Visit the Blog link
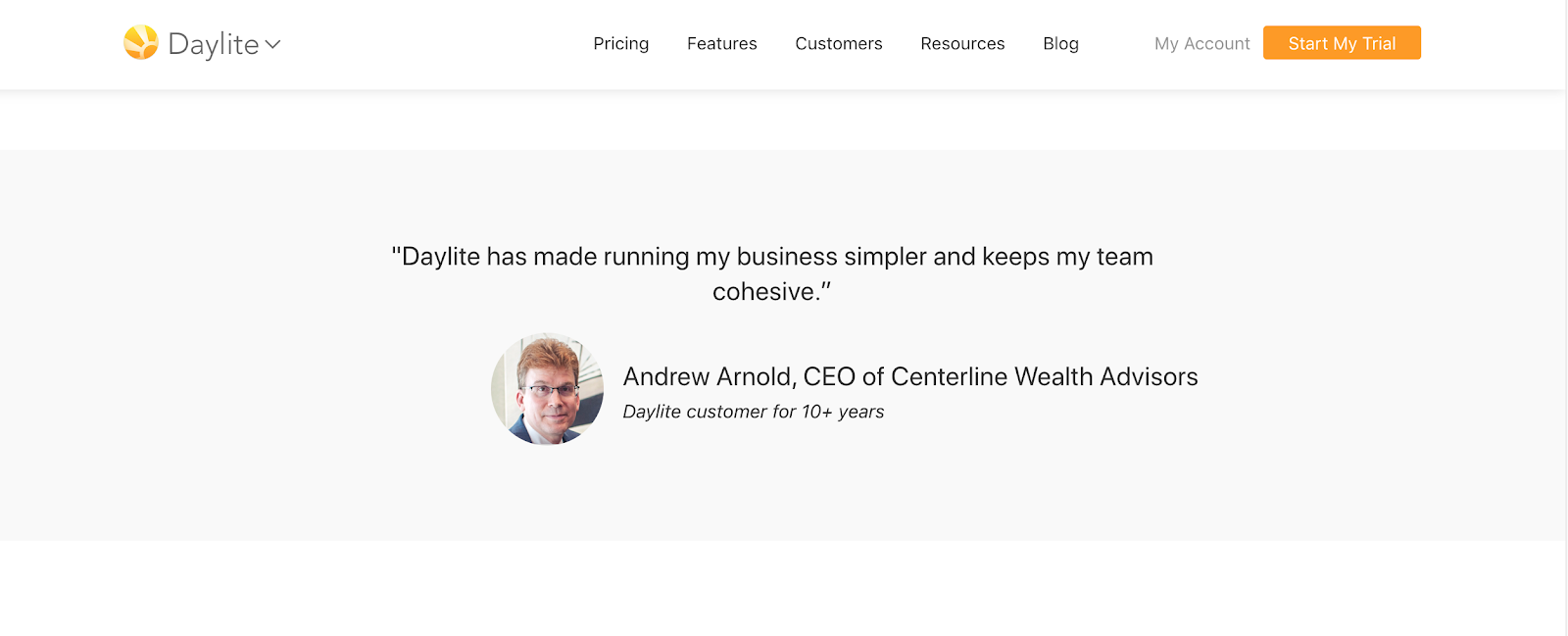Viewport: 1568px width, 636px height. (1060, 43)
